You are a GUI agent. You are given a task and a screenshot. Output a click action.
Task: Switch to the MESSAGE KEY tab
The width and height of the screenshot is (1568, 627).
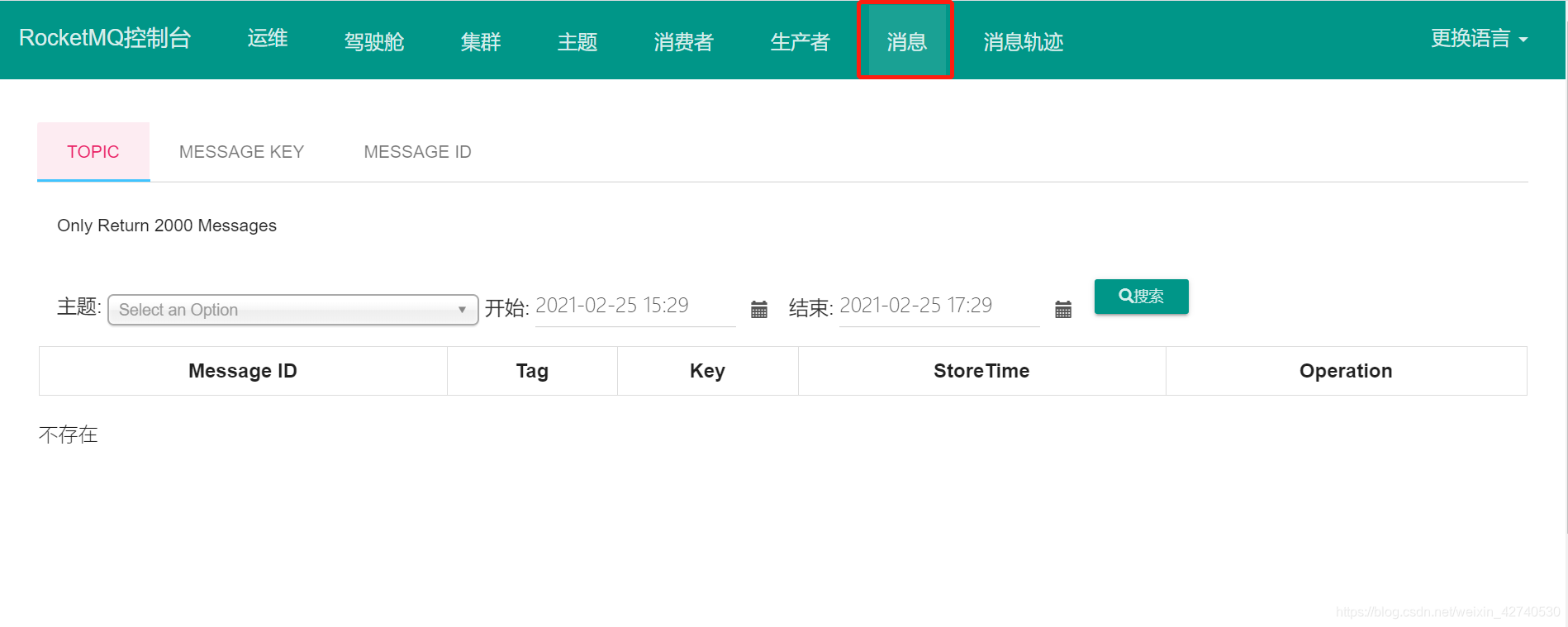click(241, 152)
